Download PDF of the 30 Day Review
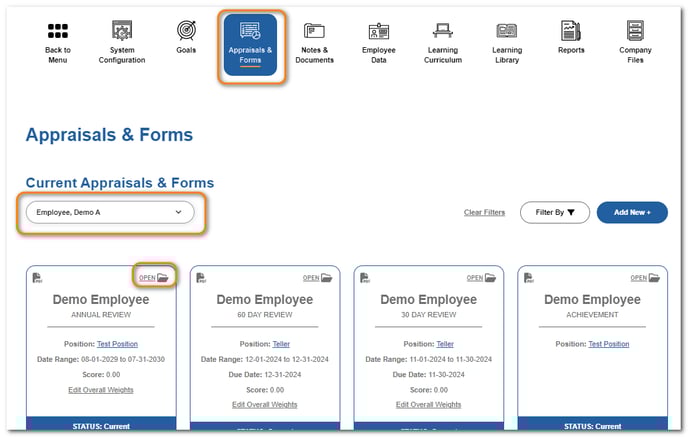Viewport: 688px width, 437px height. 365,277
